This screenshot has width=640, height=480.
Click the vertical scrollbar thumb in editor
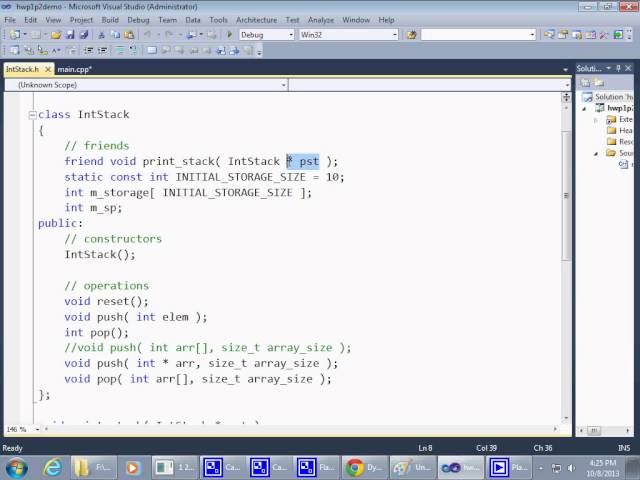pyautogui.click(x=566, y=195)
